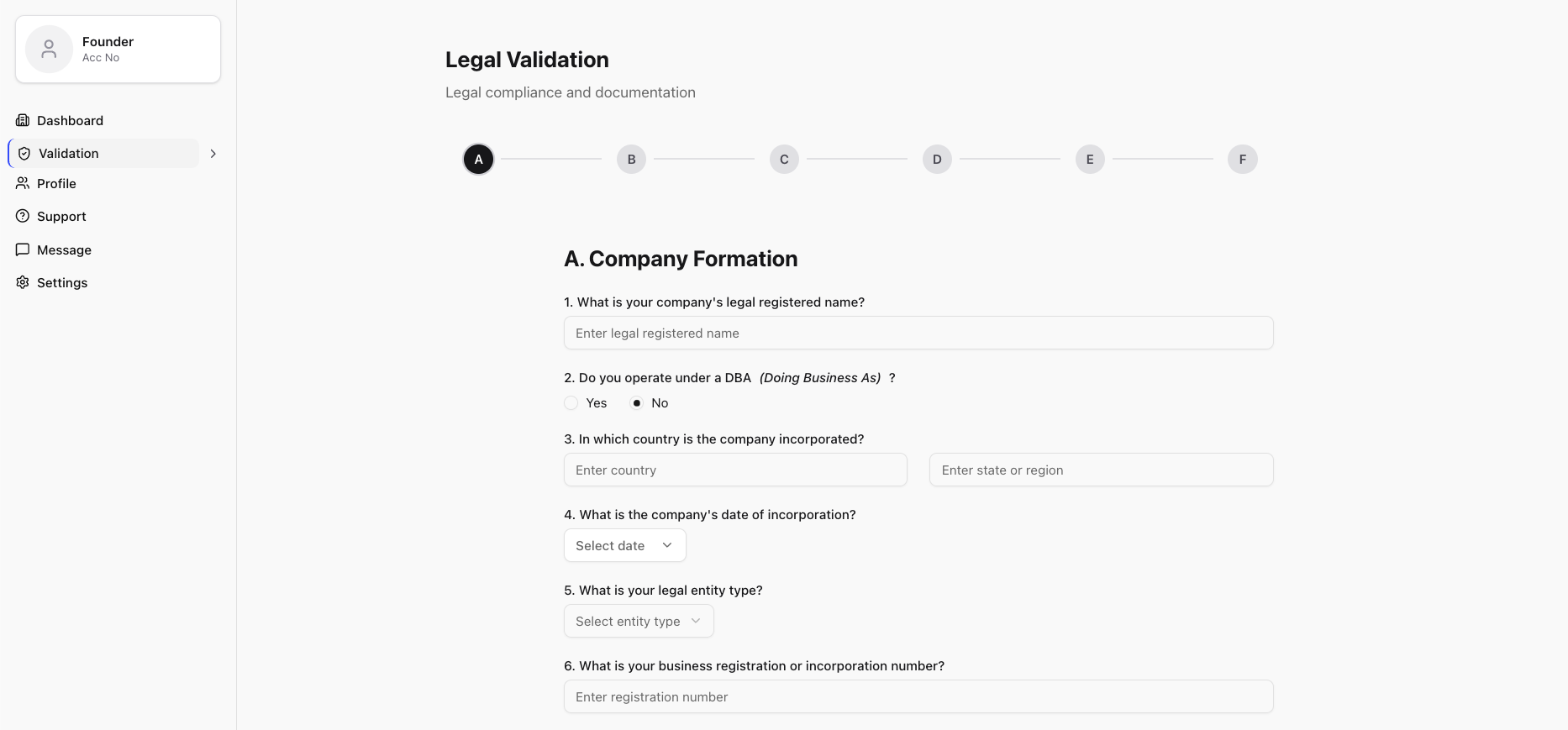Image resolution: width=1568 pixels, height=730 pixels.
Task: Open the Select entity type dropdown
Action: (639, 621)
